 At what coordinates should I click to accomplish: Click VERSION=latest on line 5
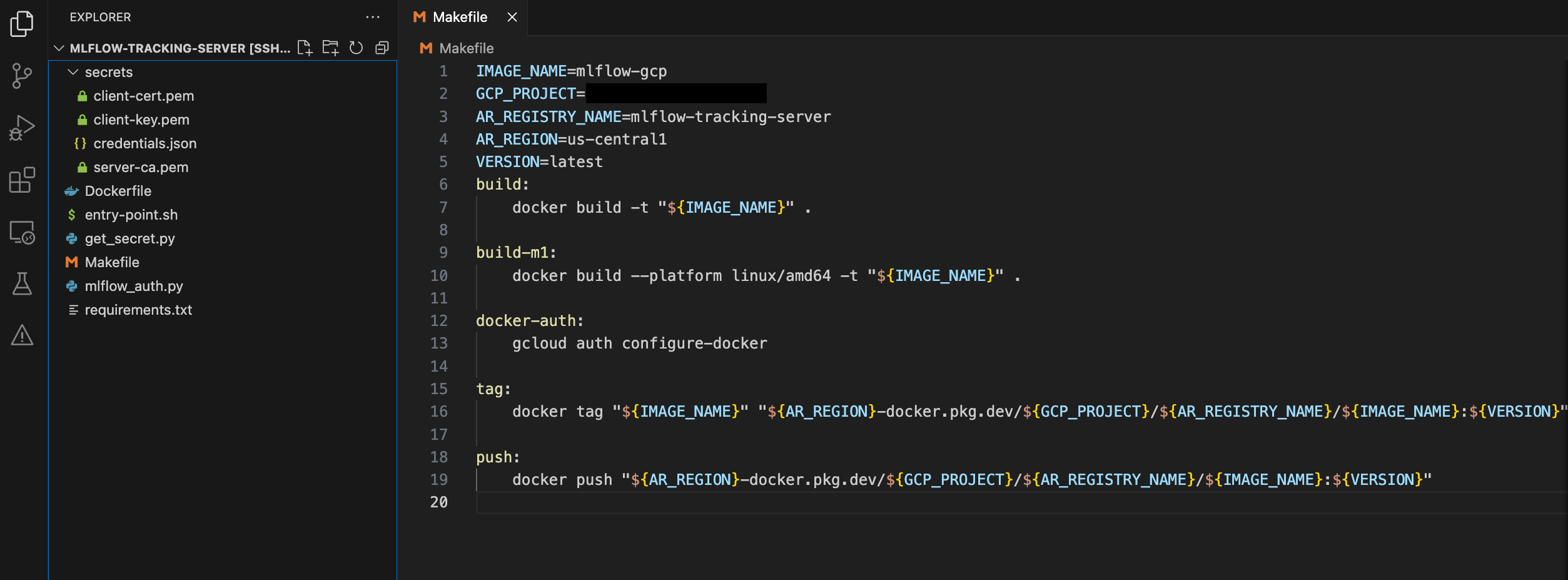tap(539, 161)
